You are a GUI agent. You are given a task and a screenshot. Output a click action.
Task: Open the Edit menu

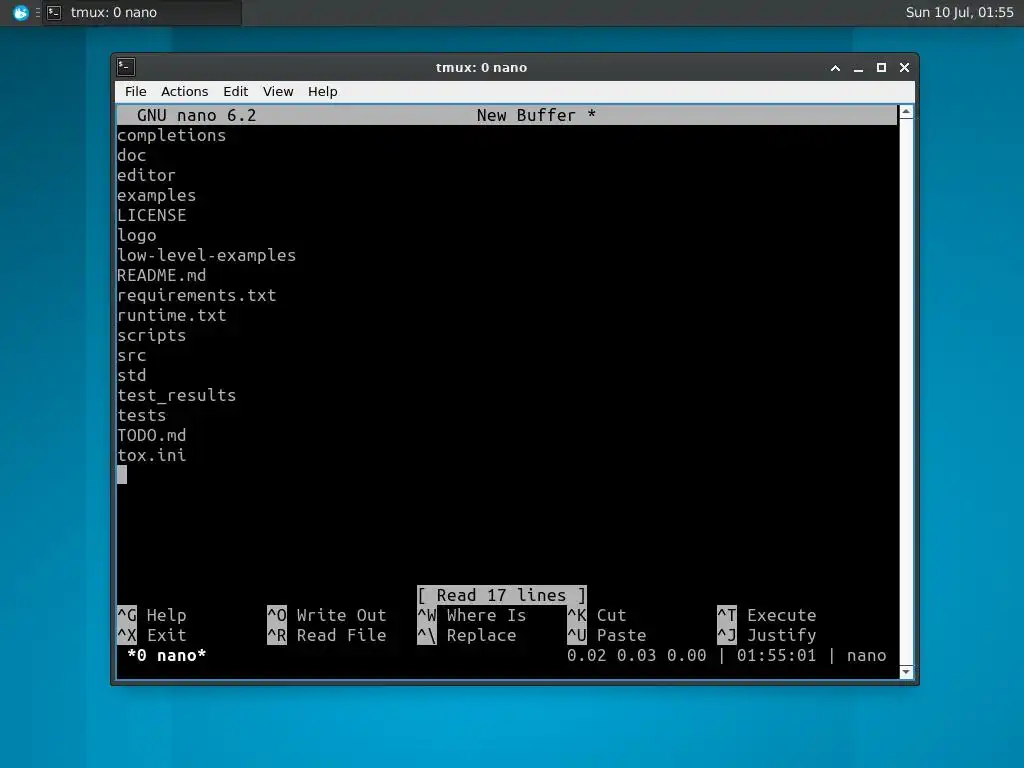[235, 91]
